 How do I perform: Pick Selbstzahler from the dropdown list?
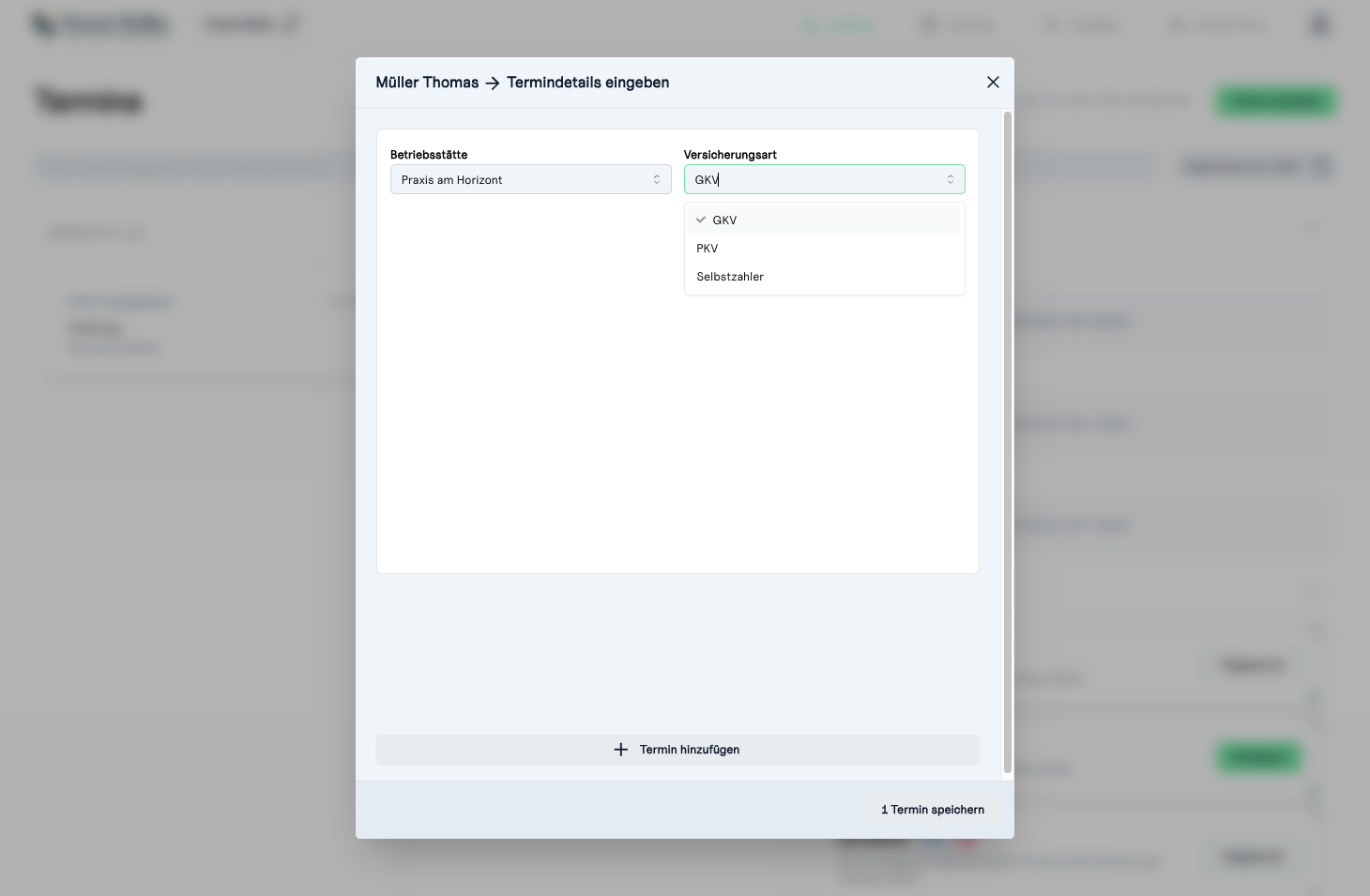[824, 277]
